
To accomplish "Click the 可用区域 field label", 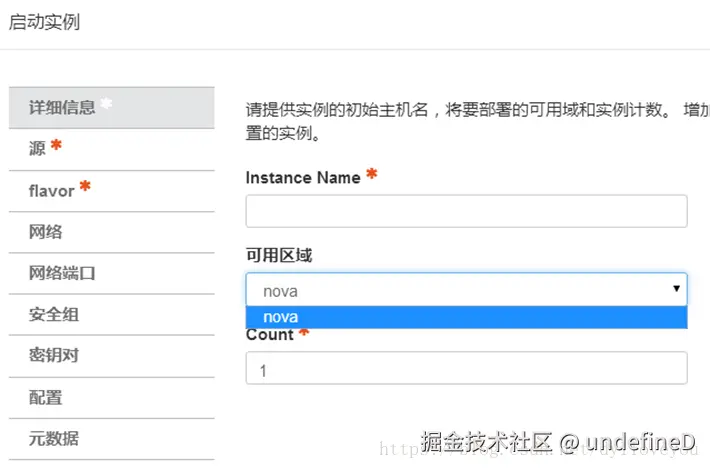I will (x=279, y=256).
